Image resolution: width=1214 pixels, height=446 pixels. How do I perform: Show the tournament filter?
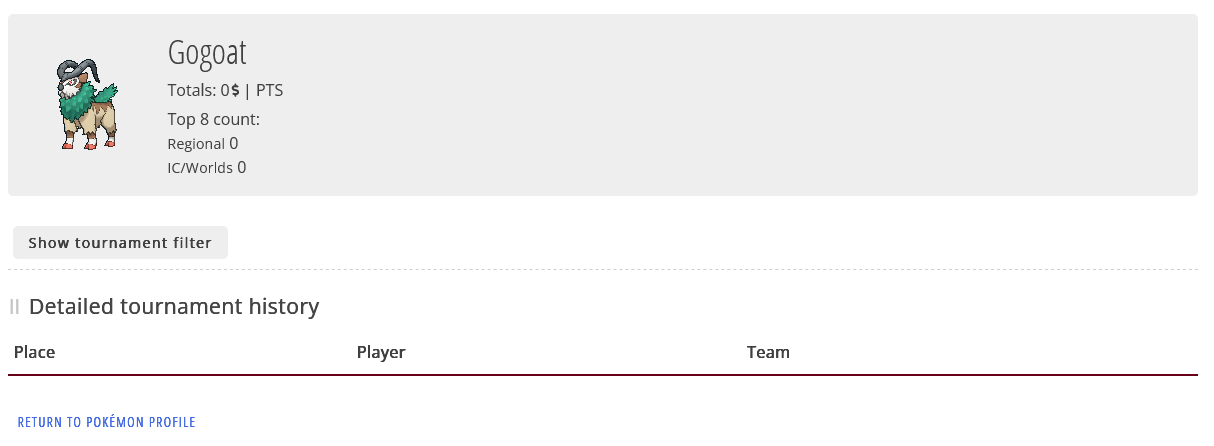point(120,243)
